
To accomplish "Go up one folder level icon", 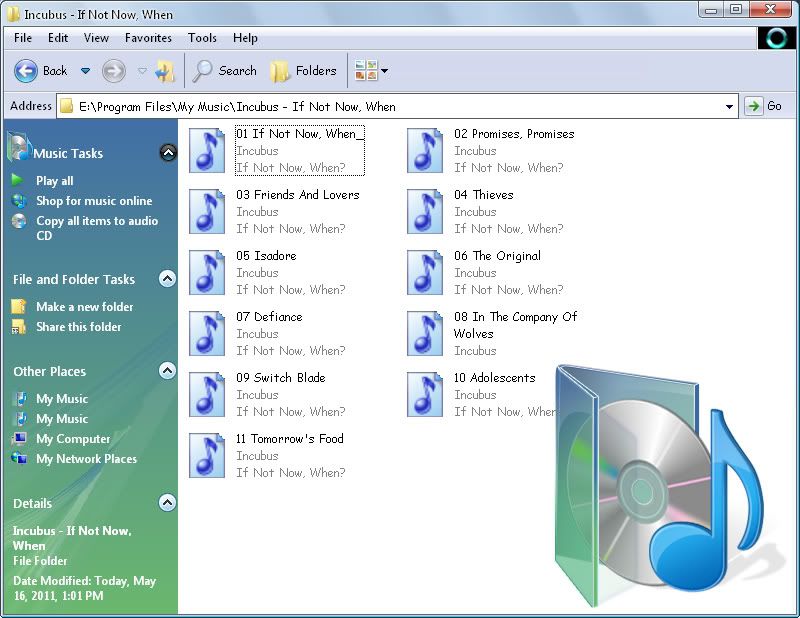I will (165, 71).
